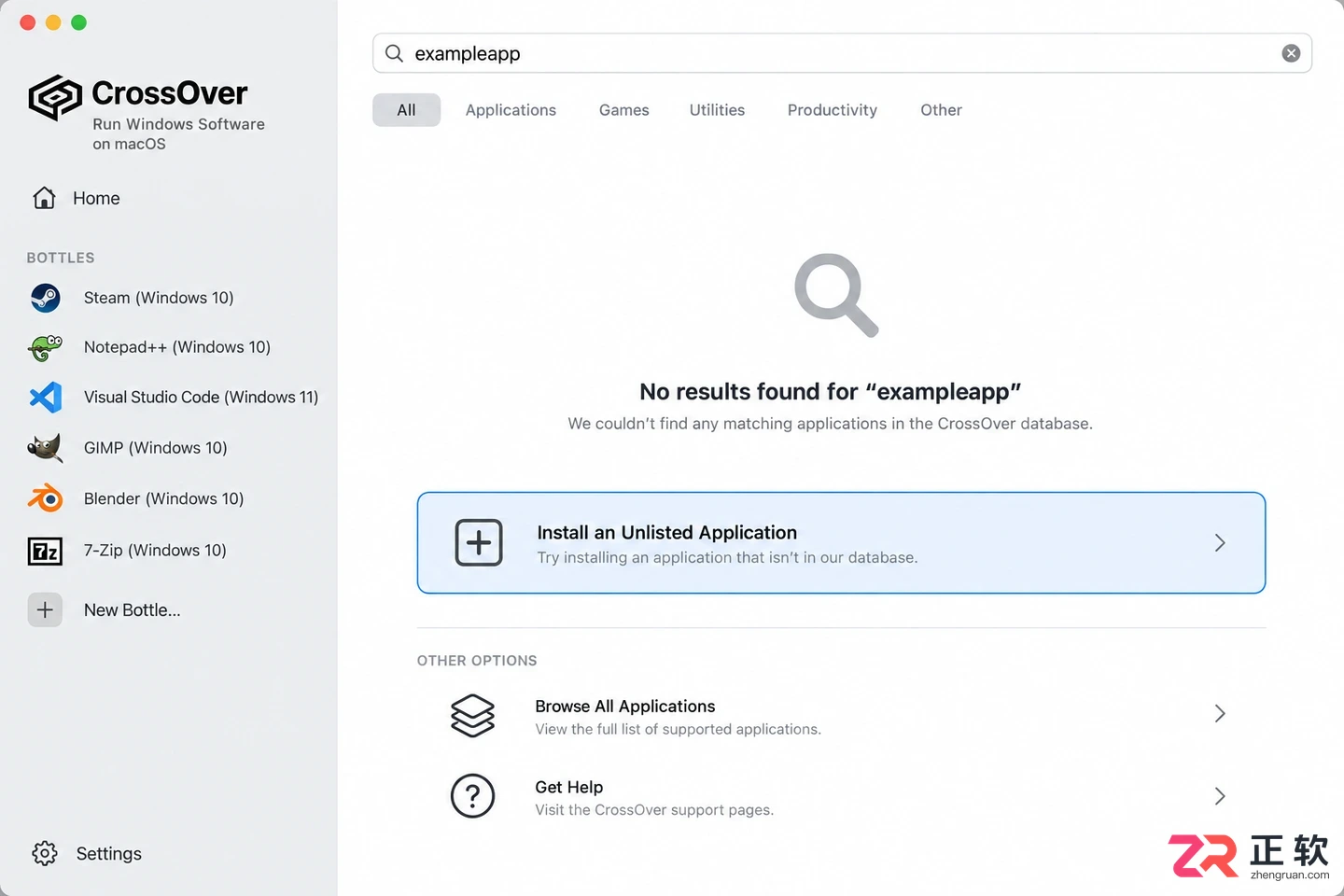Select the GIMP mascot icon

coord(45,448)
